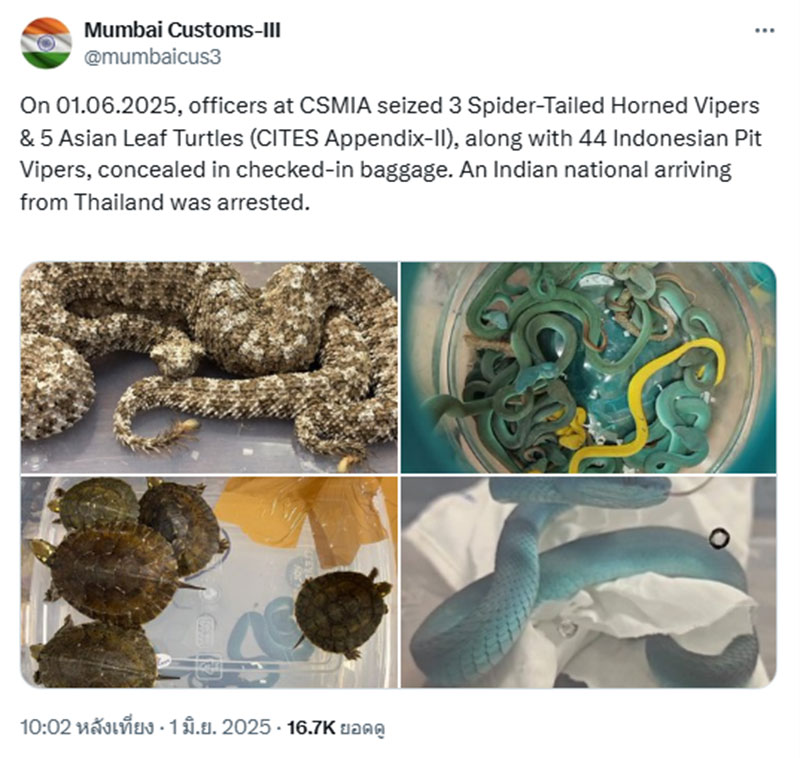This screenshot has height=758, width=800.
Task: Click the black ring in blue viper photo
Action: (718, 538)
